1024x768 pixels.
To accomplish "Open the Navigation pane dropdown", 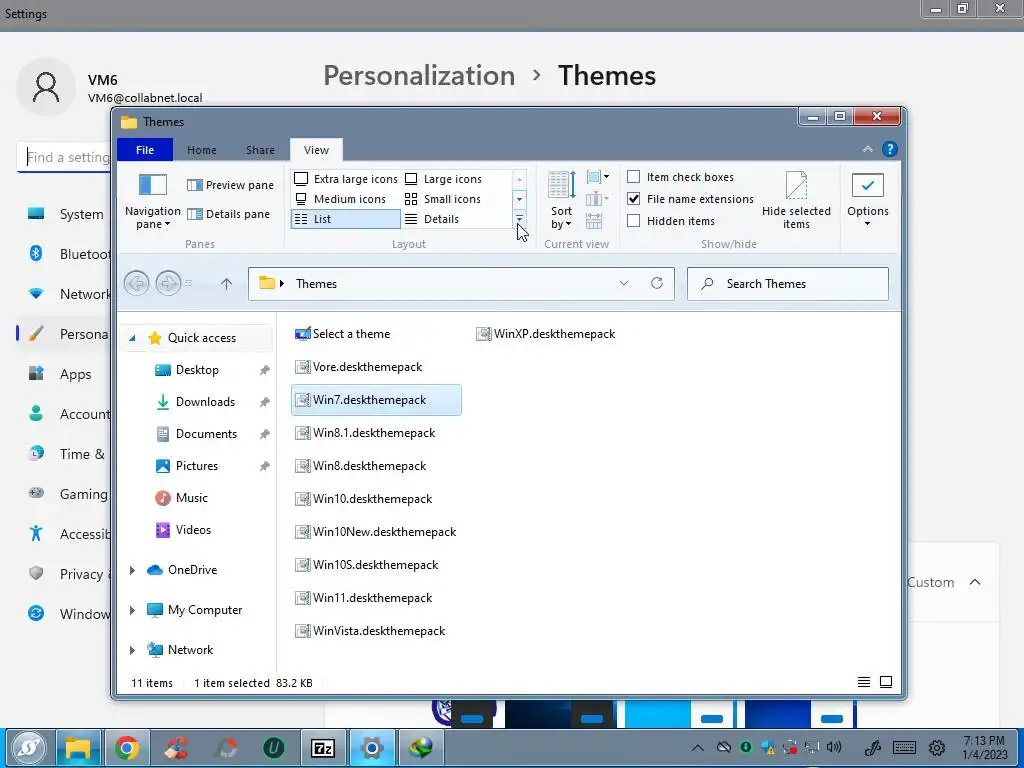I will 153,202.
